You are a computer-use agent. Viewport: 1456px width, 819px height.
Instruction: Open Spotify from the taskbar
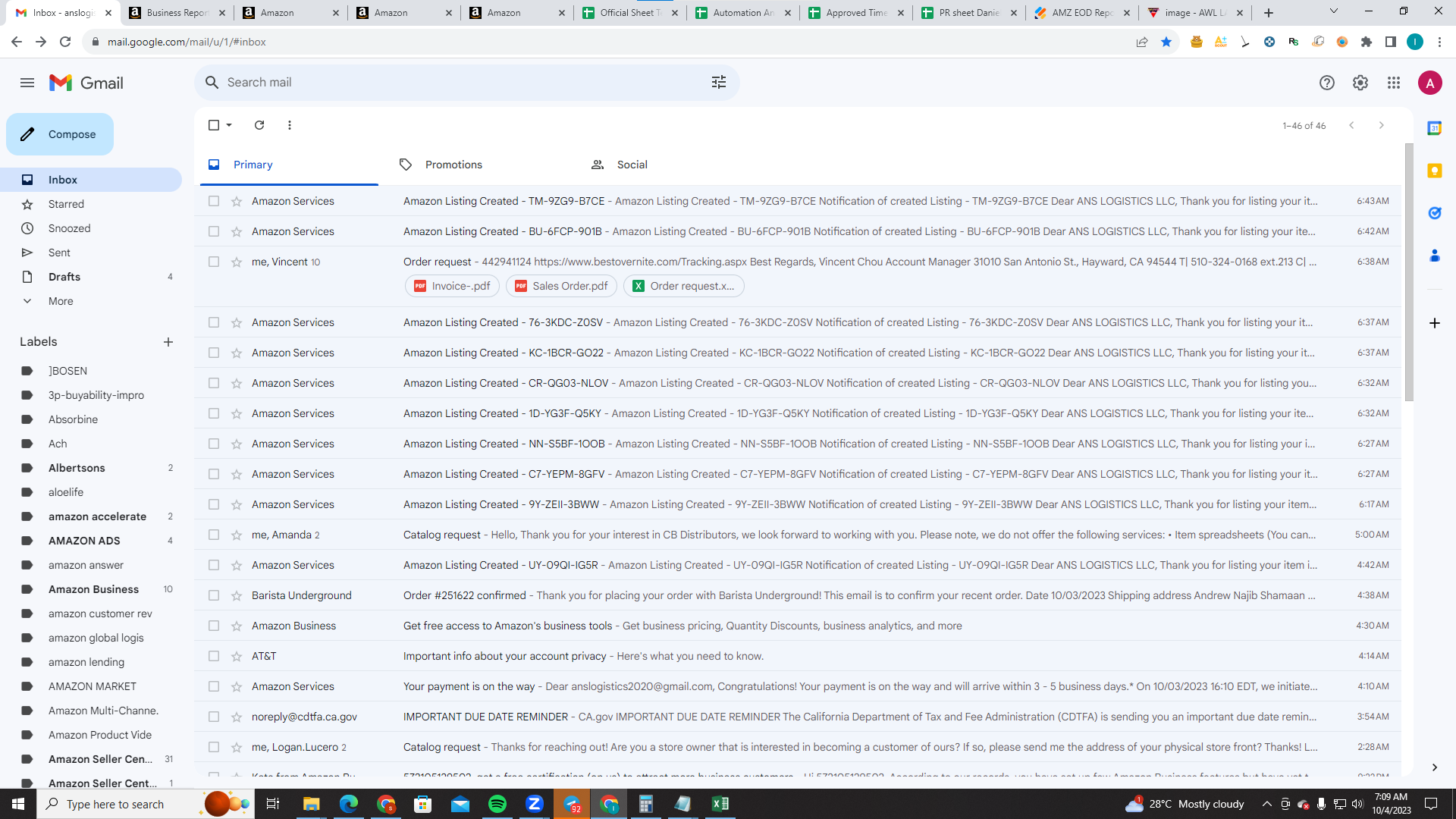[x=497, y=804]
